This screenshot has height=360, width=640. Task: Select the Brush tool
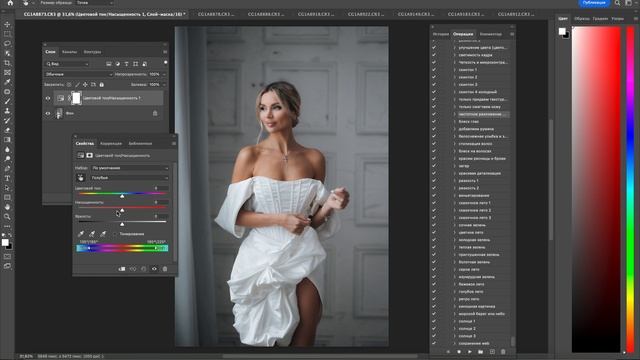tap(7, 101)
